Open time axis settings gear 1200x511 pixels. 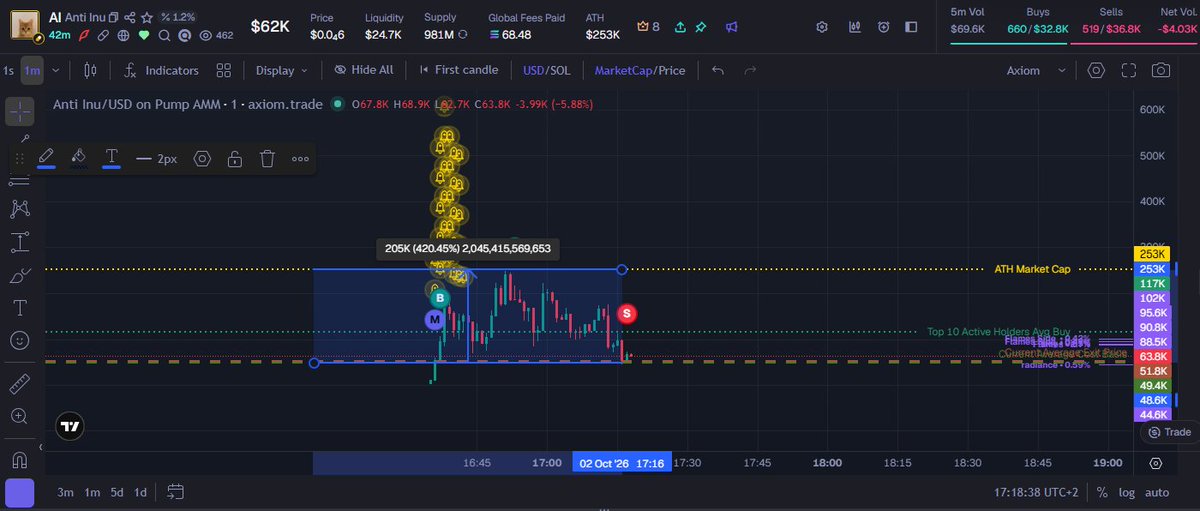coord(1156,463)
